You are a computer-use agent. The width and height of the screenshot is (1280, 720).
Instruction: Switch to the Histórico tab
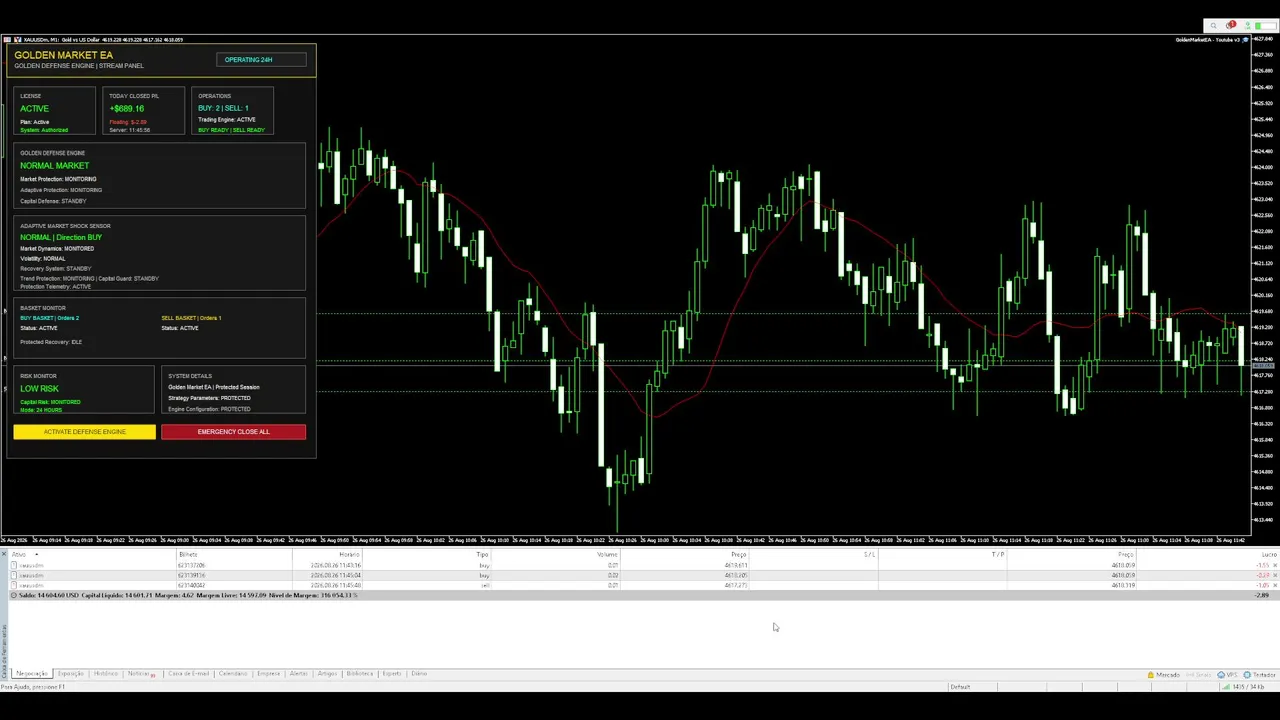click(x=105, y=674)
